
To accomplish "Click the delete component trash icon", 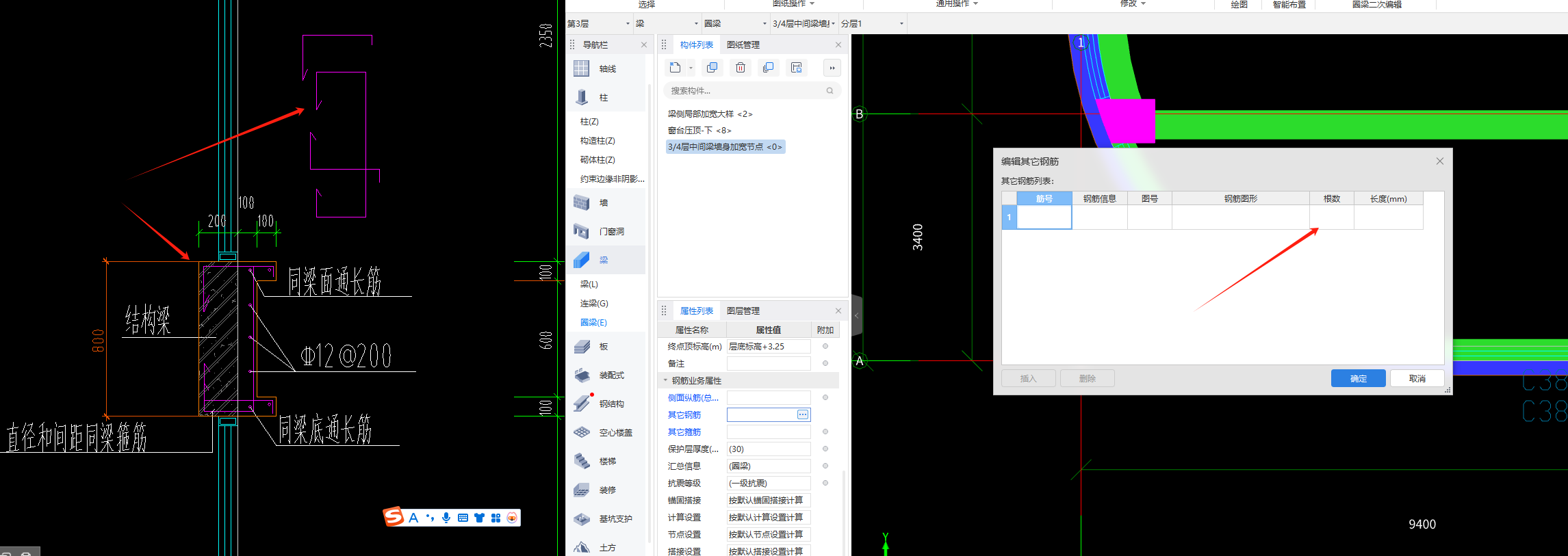I will coord(741,68).
